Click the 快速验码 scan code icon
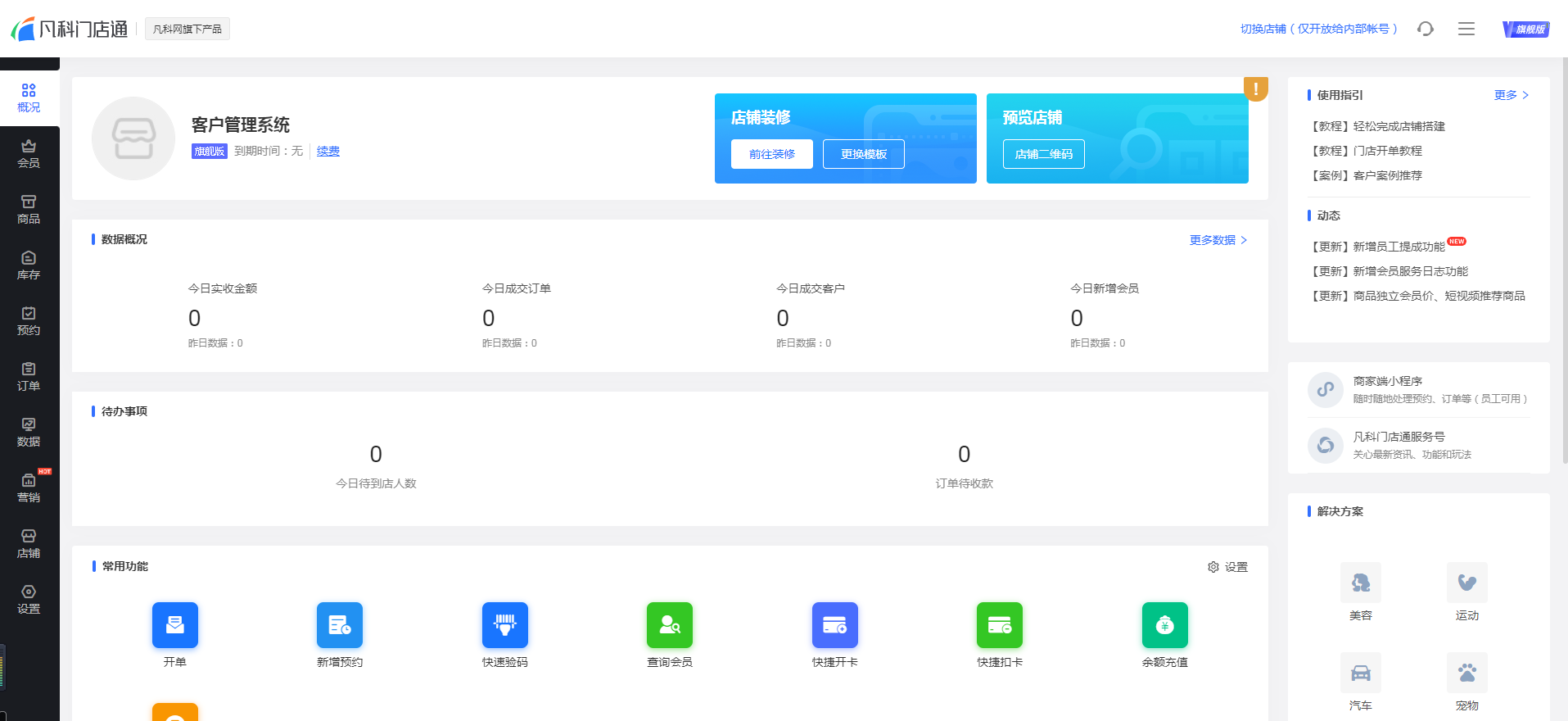1568x721 pixels. (504, 625)
